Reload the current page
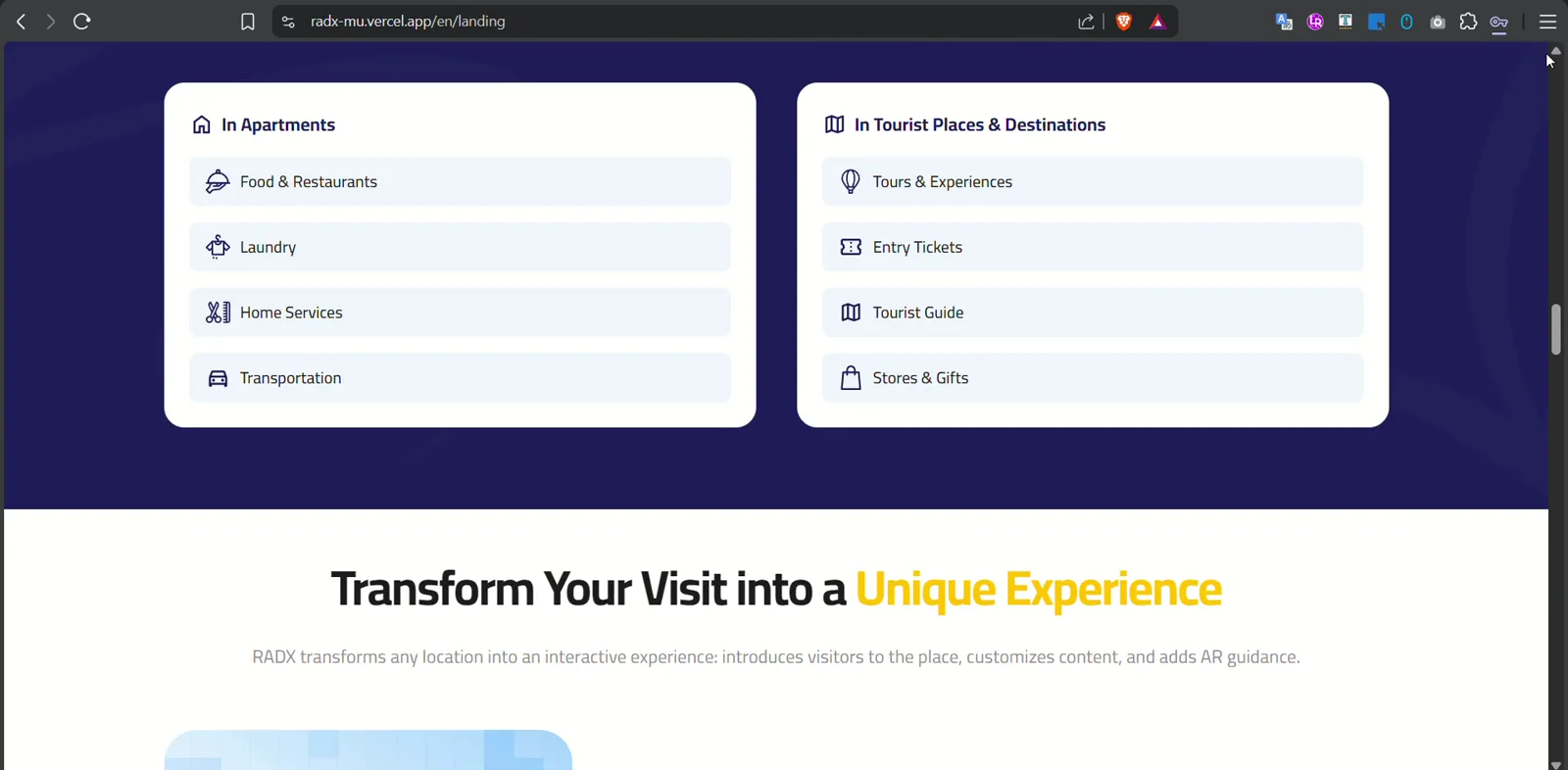Viewport: 1568px width, 770px height. (82, 22)
